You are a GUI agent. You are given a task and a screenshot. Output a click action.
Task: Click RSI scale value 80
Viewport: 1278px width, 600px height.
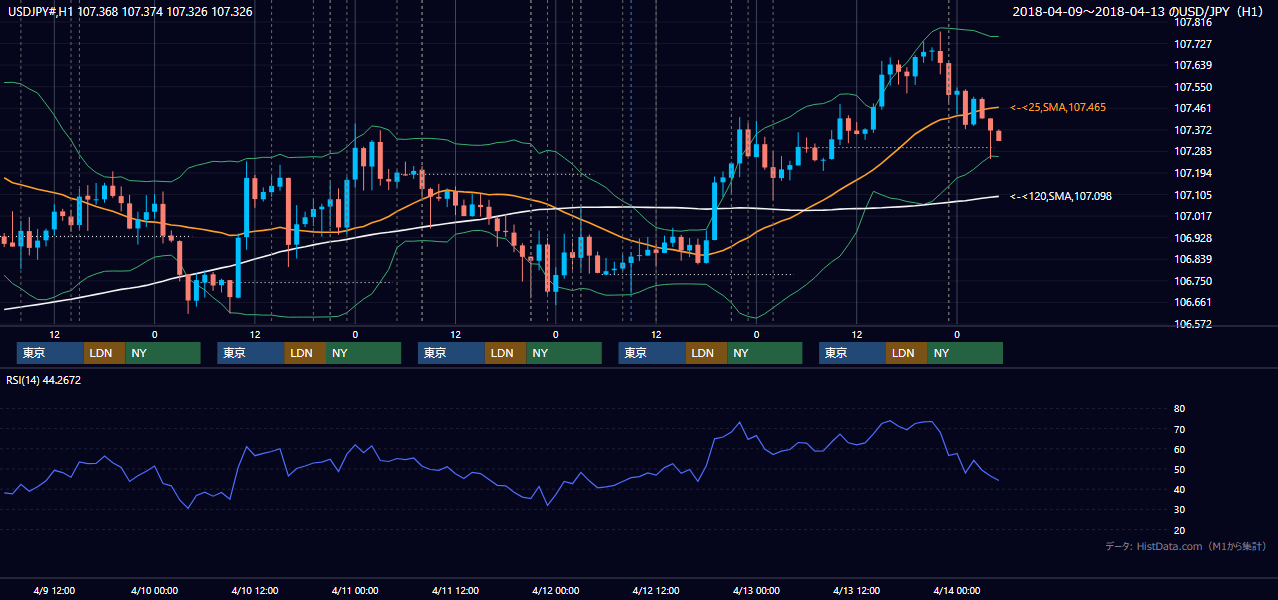tap(1179, 409)
